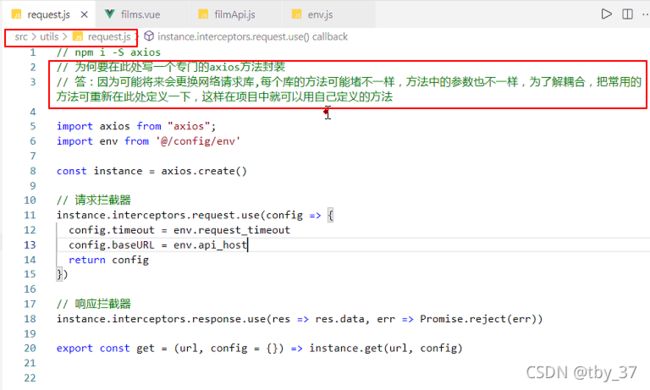Click the JS file icon in the request.js tab
The width and height of the screenshot is (650, 390).
pyautogui.click(x=16, y=15)
